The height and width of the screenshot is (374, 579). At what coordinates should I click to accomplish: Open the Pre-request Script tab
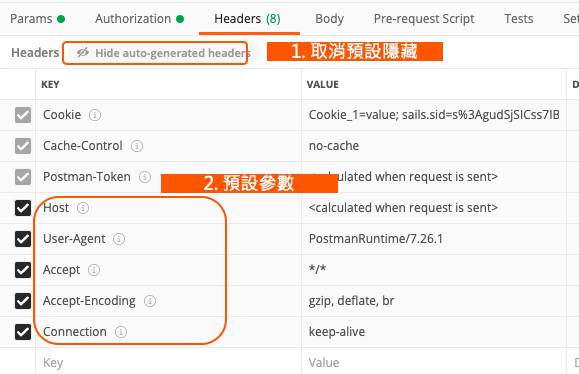[424, 19]
